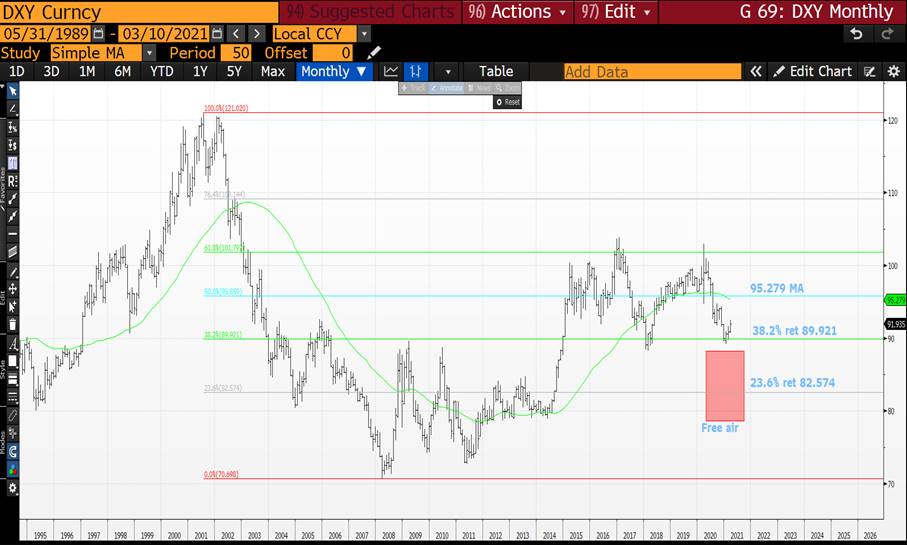This screenshot has height=545, width=907.
Task: Select the copy annotation pointer tool
Action: point(12,307)
